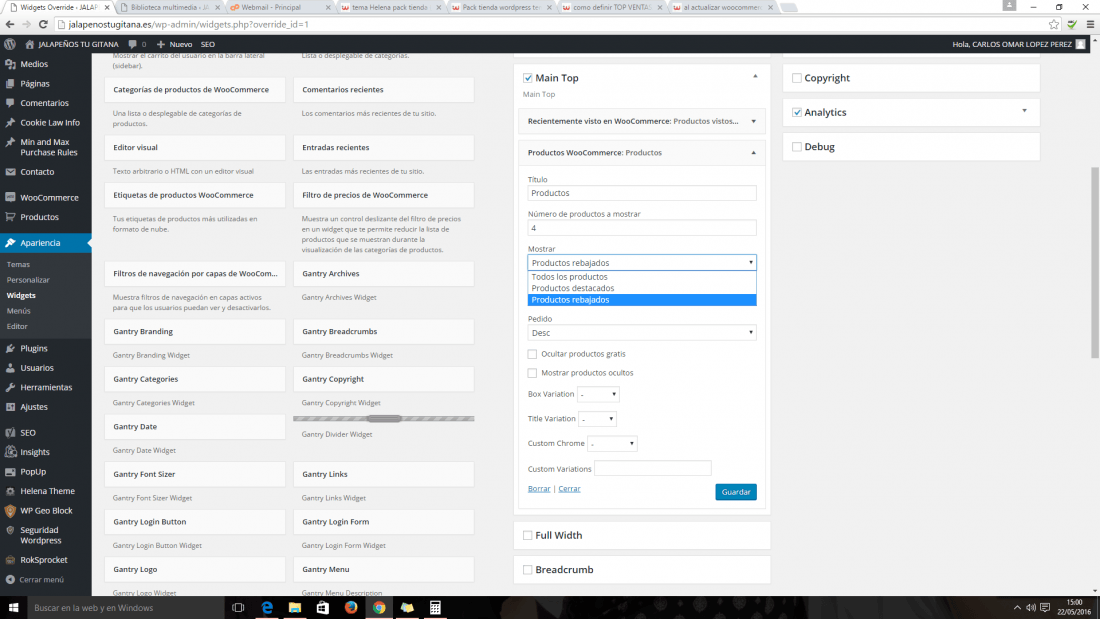
Task: Click the Cerrar link
Action: (569, 488)
